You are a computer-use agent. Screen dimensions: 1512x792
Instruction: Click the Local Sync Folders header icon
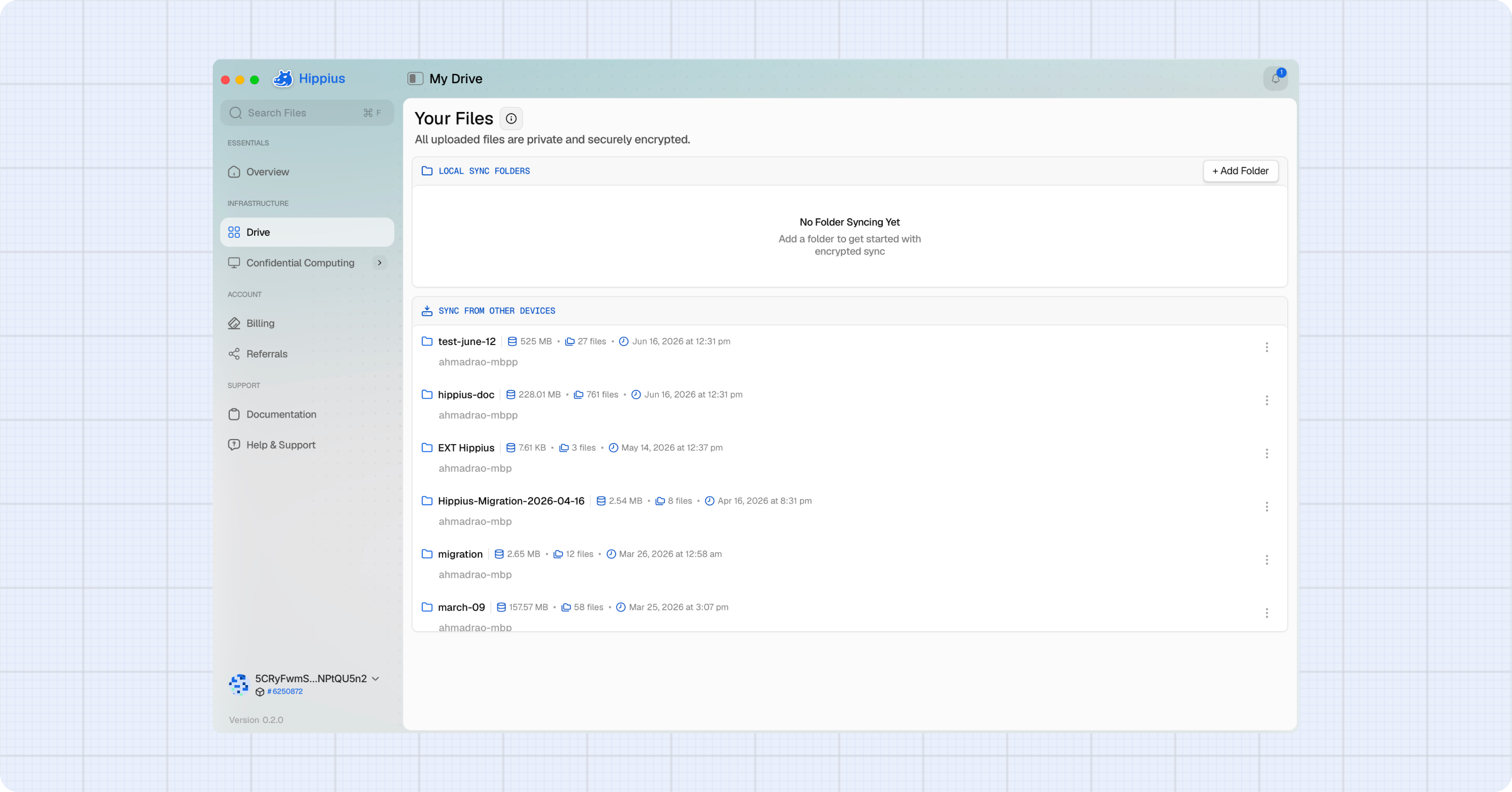(x=427, y=171)
